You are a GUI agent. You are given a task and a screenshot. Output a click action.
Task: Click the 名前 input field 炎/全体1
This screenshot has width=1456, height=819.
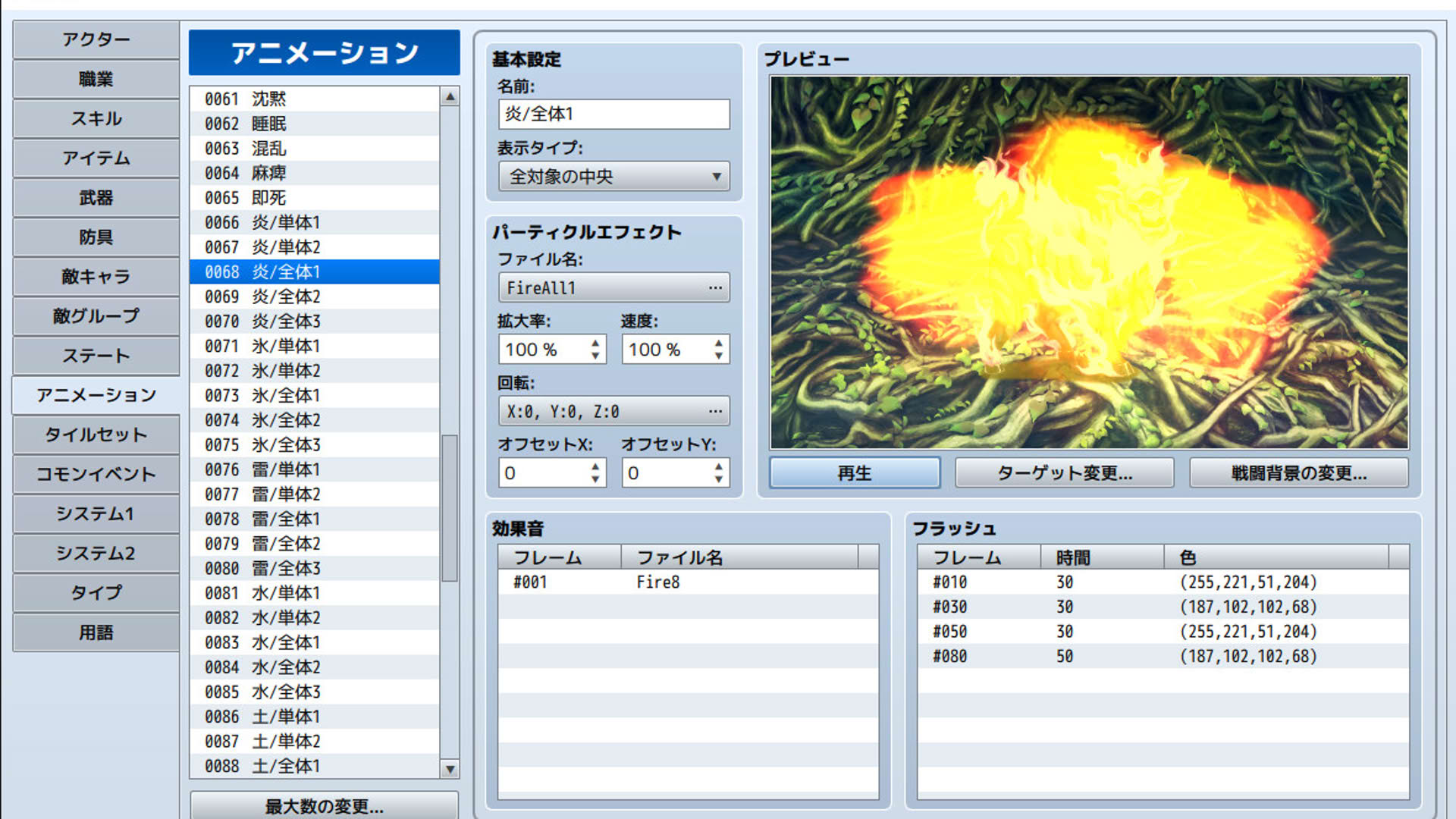[x=614, y=114]
